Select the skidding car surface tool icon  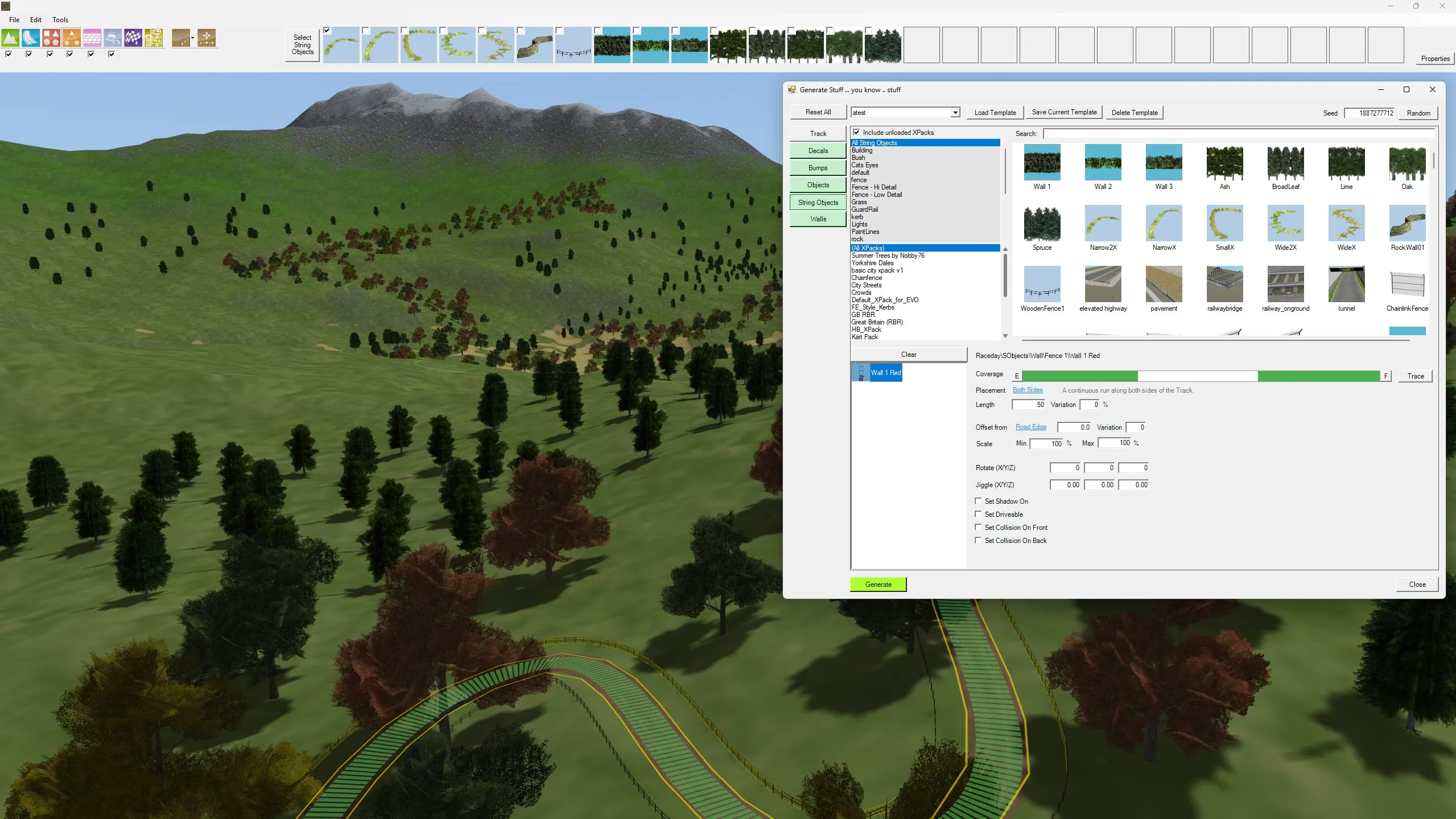coord(113,38)
